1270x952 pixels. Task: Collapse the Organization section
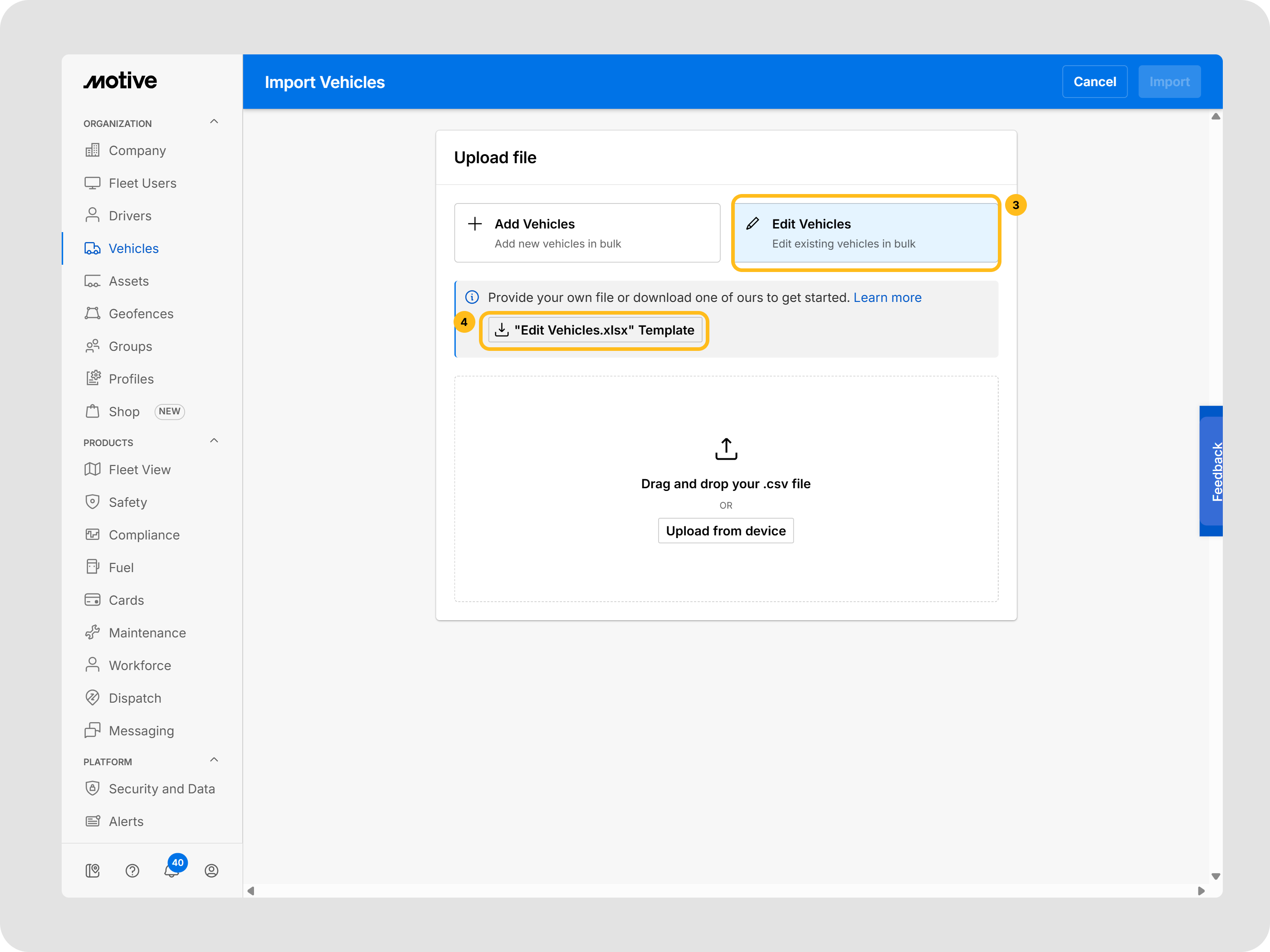(214, 121)
